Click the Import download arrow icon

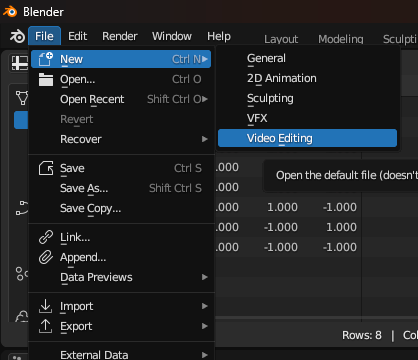(x=46, y=306)
